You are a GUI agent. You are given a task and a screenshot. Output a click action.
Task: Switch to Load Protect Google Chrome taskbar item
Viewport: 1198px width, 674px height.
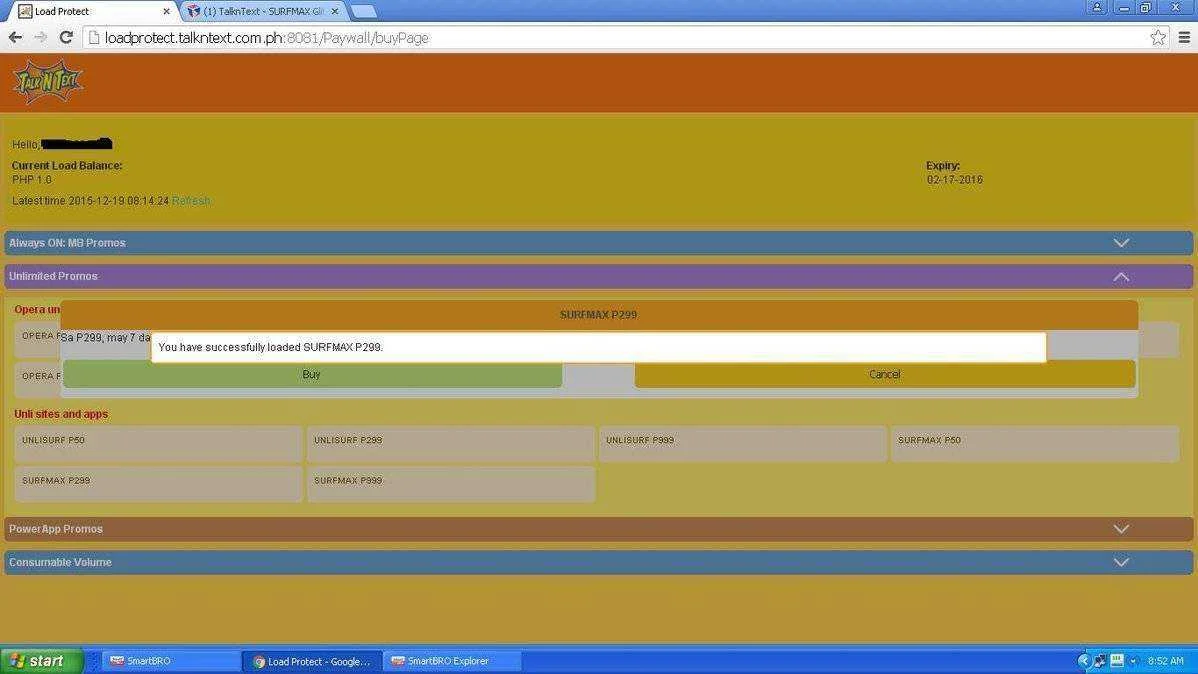click(x=312, y=661)
